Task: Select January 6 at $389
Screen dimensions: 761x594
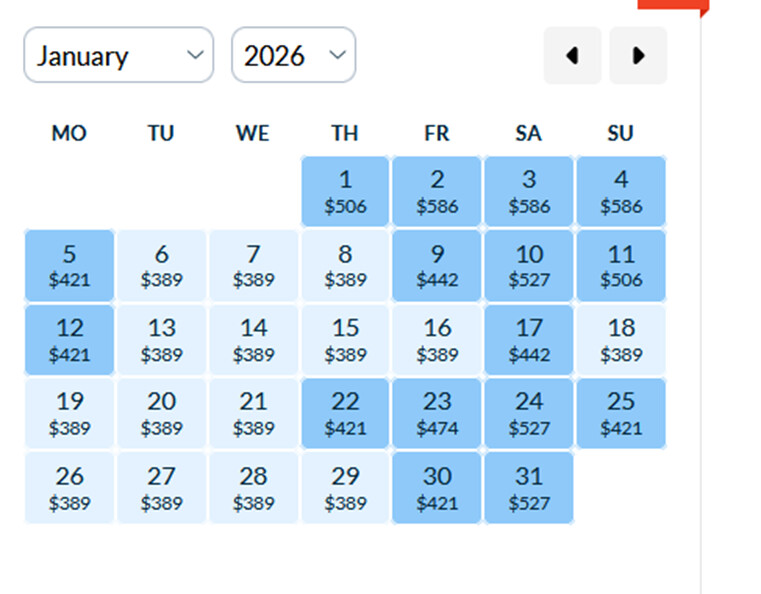Action: click(x=161, y=266)
